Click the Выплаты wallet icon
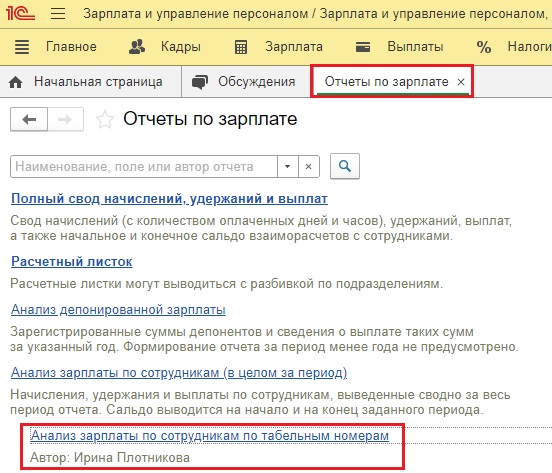 [363, 47]
